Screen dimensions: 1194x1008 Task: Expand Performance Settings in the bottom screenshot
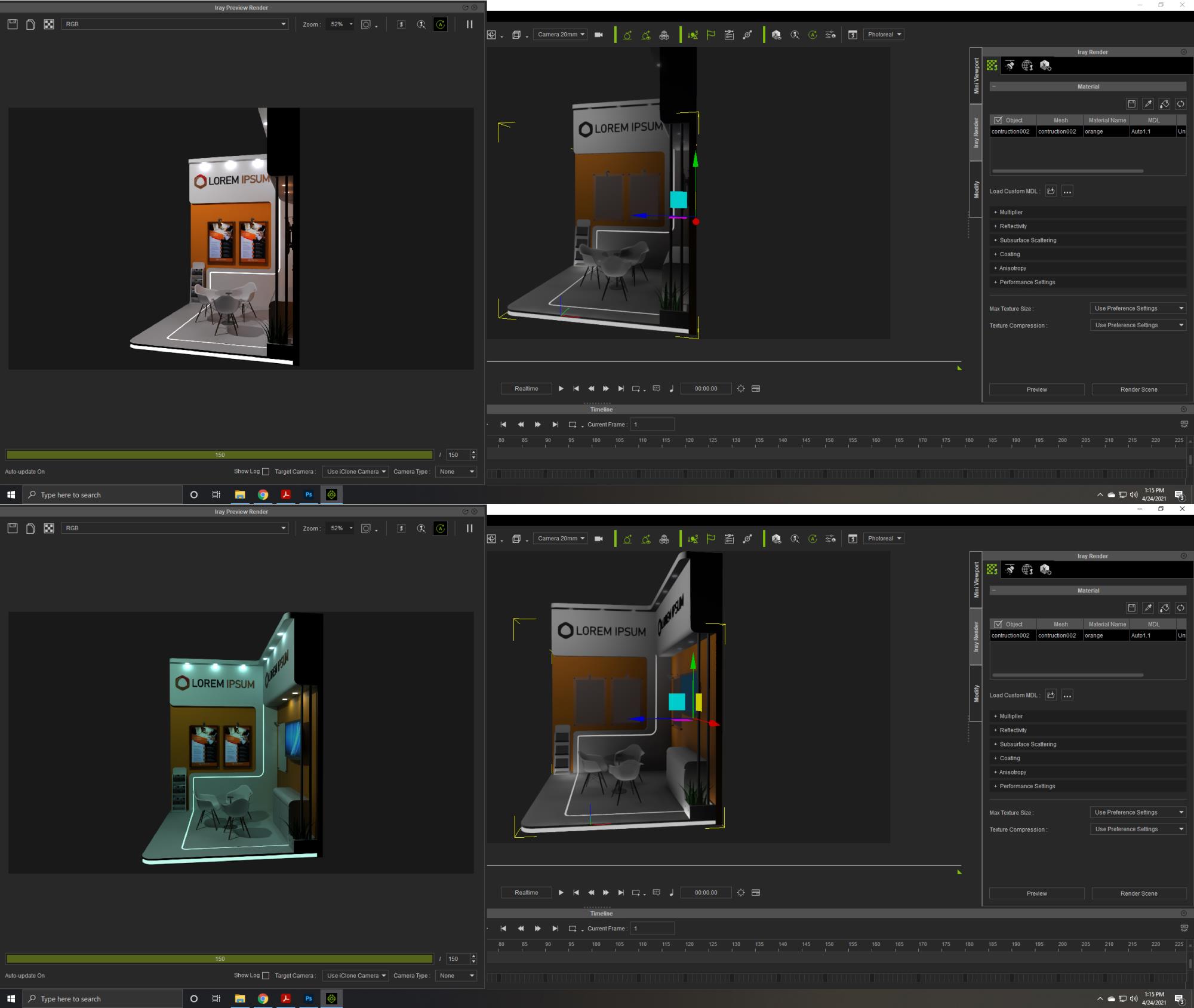pos(1088,786)
